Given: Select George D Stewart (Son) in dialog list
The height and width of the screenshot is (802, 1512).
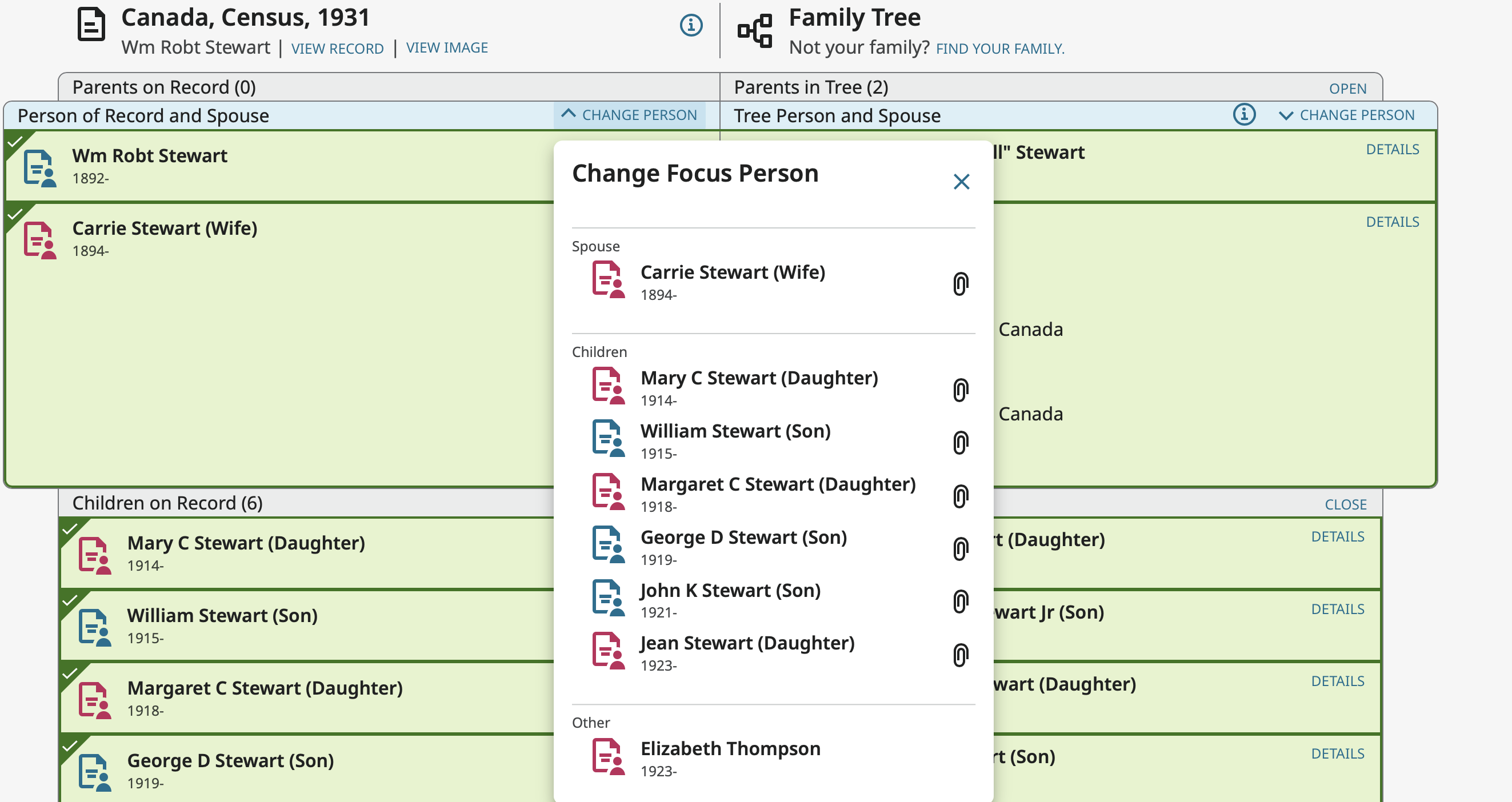Looking at the screenshot, I should [x=743, y=538].
